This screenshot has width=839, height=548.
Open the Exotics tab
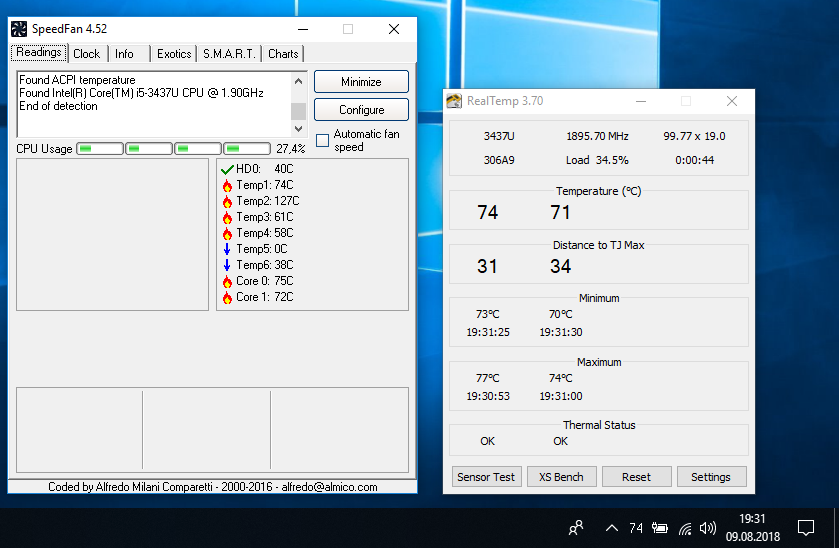tap(174, 54)
